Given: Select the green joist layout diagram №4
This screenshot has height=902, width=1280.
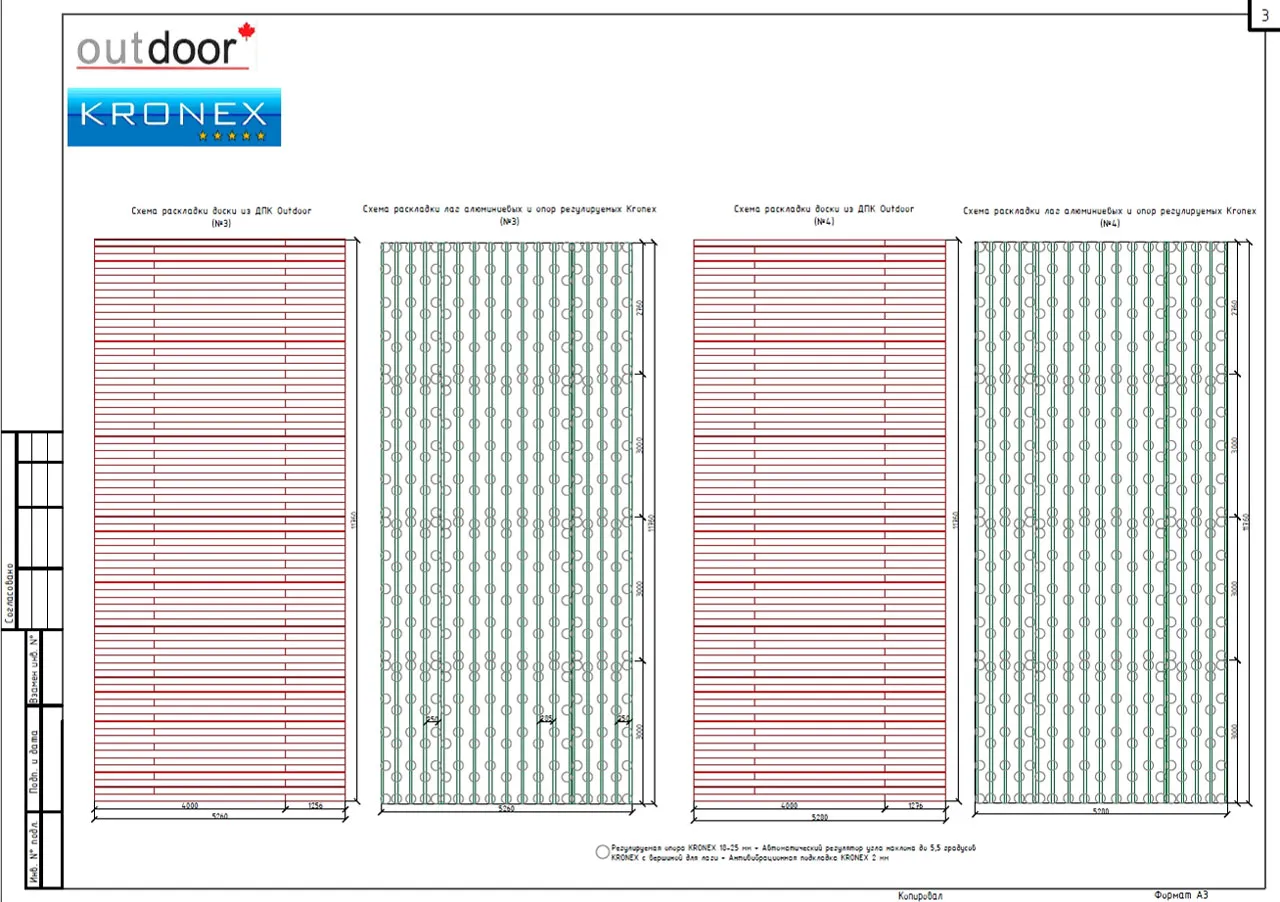Looking at the screenshot, I should [x=1101, y=522].
